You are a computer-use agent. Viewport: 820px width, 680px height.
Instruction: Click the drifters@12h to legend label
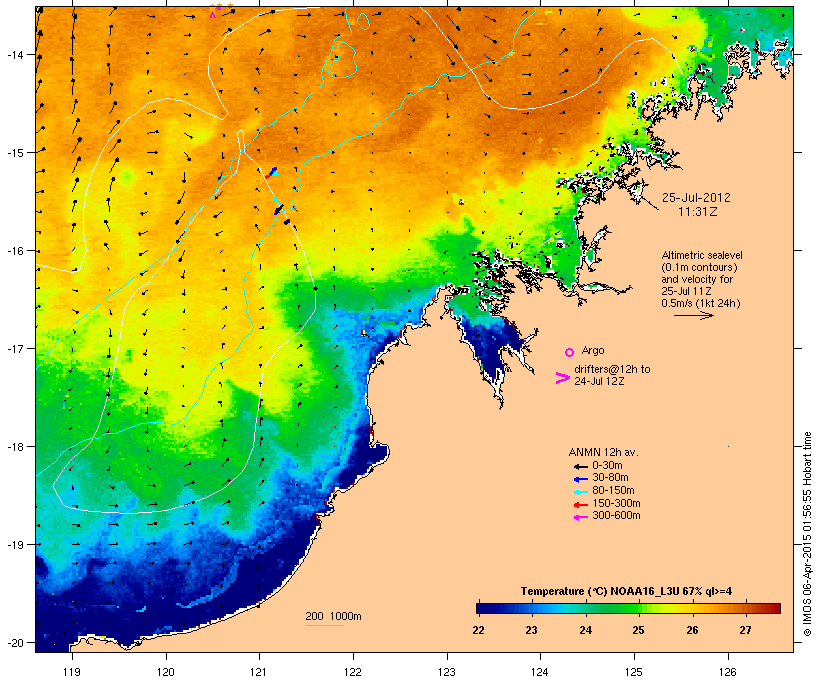tap(612, 369)
